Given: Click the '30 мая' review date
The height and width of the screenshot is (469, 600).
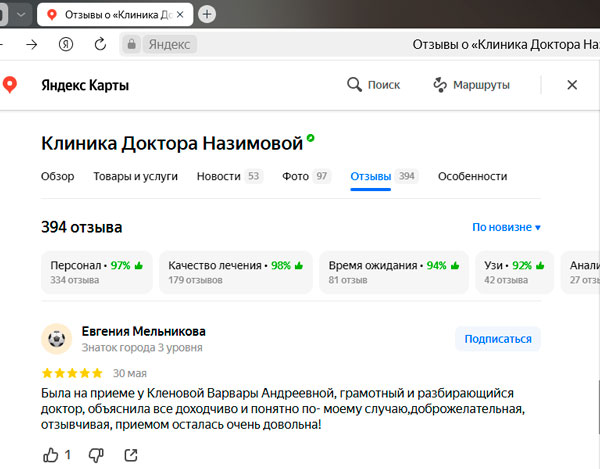Looking at the screenshot, I should pos(130,373).
